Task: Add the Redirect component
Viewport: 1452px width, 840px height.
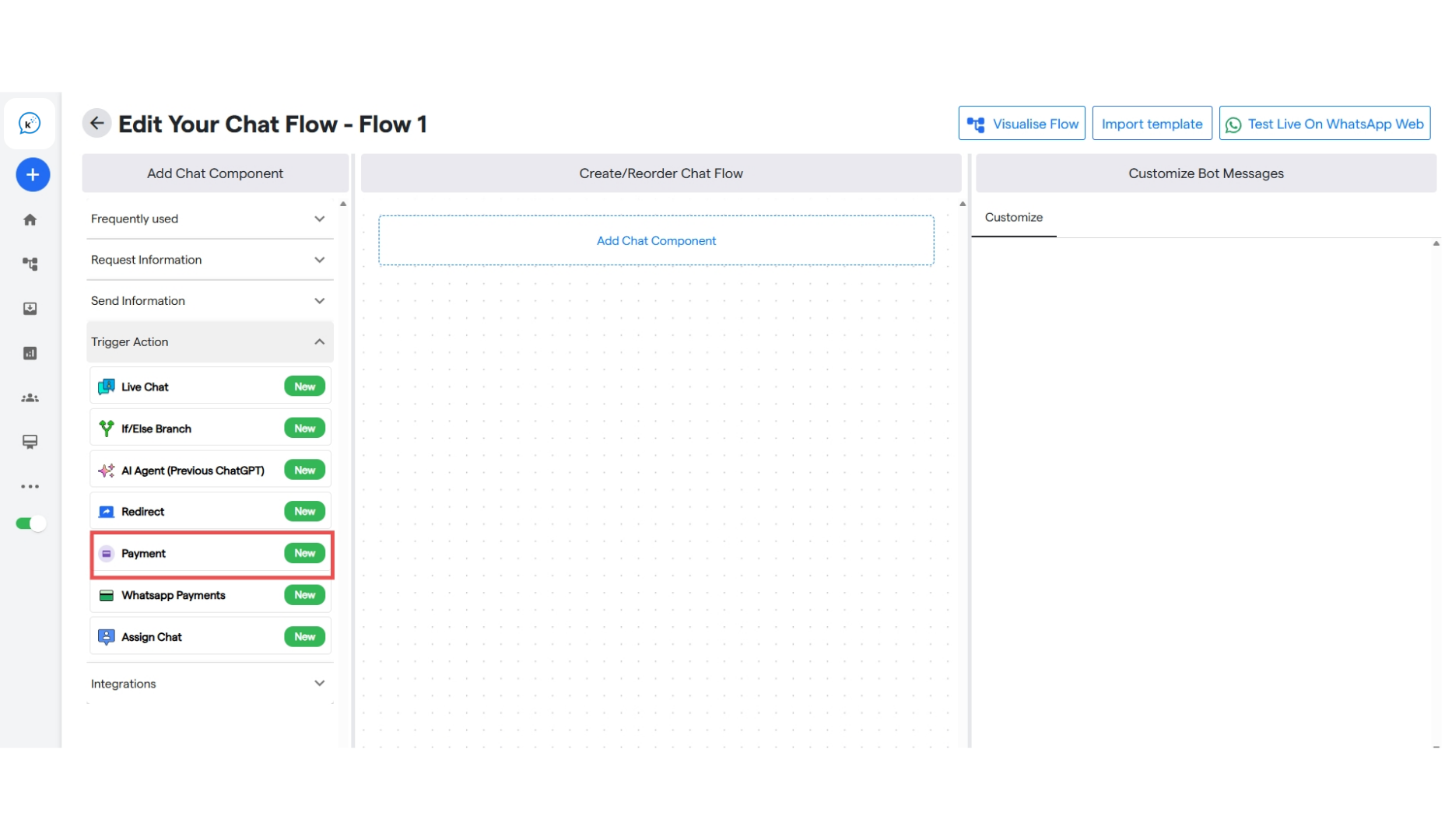Action: pos(211,512)
